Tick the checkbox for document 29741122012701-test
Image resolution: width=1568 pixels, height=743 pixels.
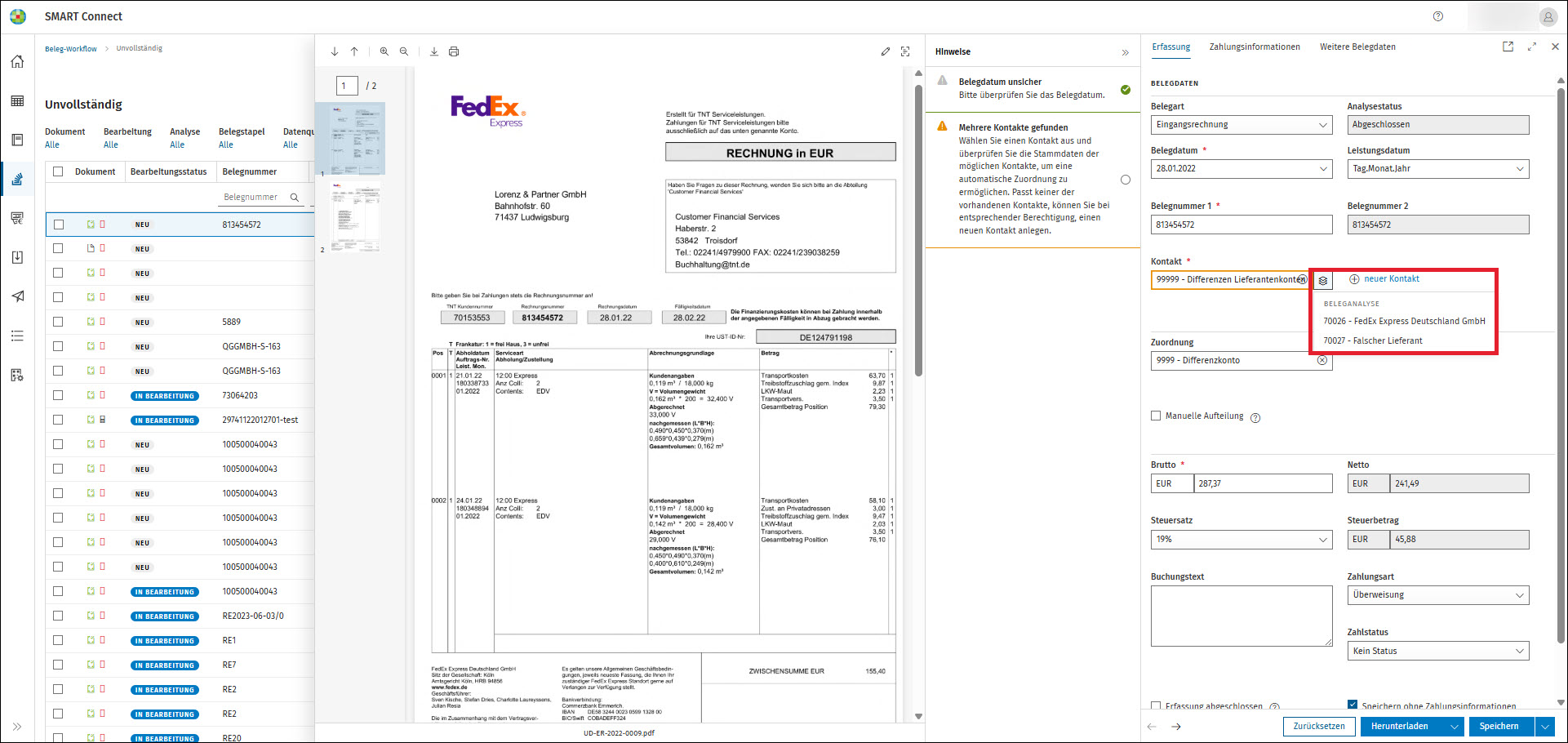click(58, 420)
